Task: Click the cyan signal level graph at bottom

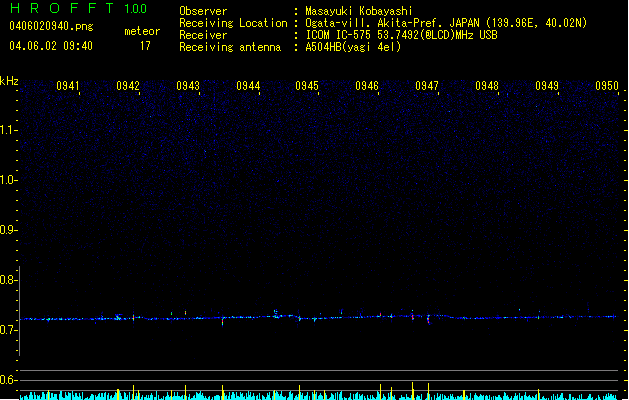Action: tap(319, 396)
